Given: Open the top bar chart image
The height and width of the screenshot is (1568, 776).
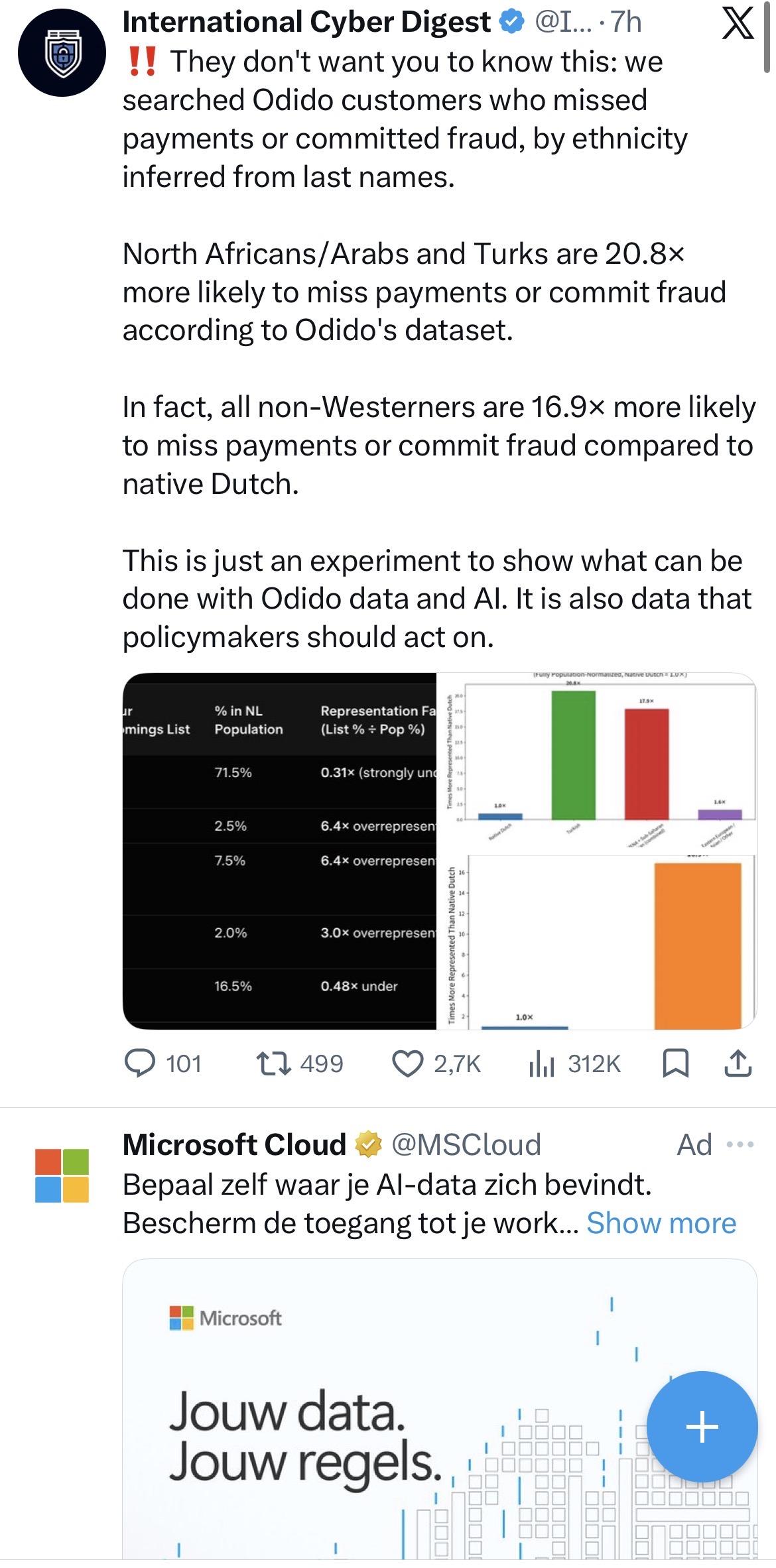Looking at the screenshot, I should coord(596,763).
